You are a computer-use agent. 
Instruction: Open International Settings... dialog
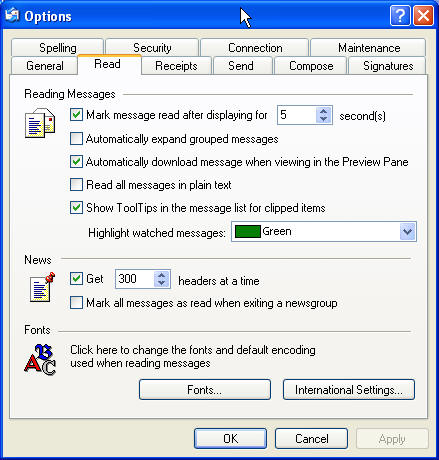[x=349, y=389]
